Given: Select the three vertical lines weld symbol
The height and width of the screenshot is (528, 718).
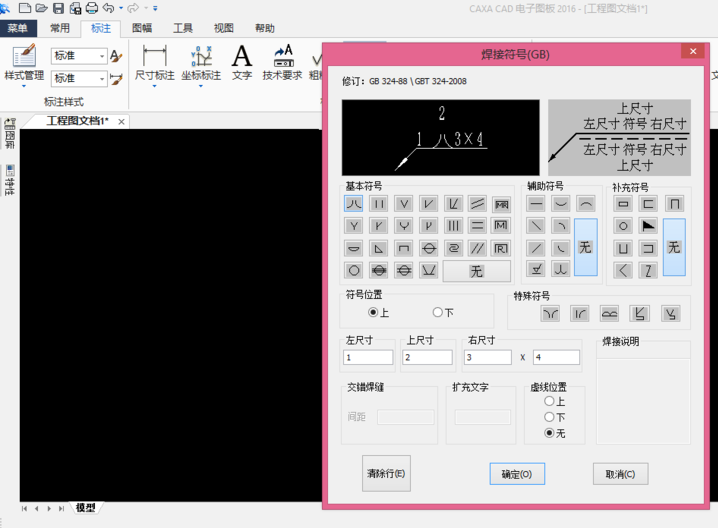Looking at the screenshot, I should point(453,225).
